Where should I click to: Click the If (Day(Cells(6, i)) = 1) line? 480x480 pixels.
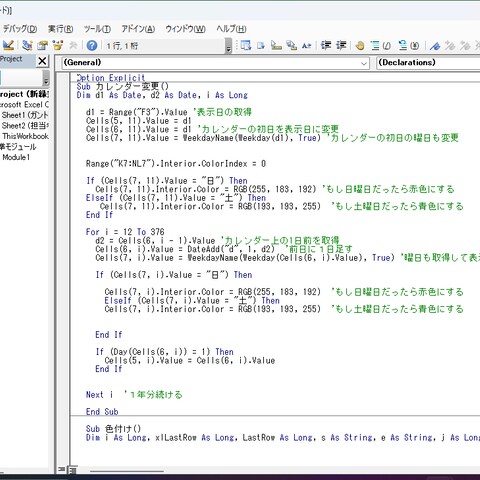164,352
